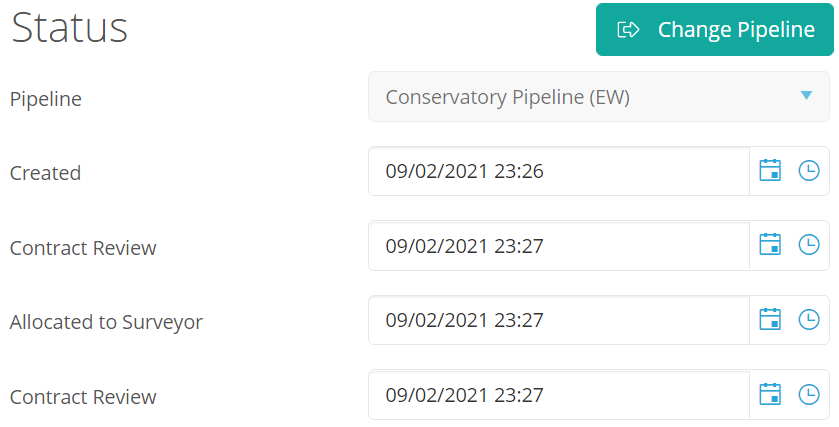Click the blue dropdown arrow in Pipeline field
This screenshot has height=427, width=839.
pyautogui.click(x=806, y=96)
